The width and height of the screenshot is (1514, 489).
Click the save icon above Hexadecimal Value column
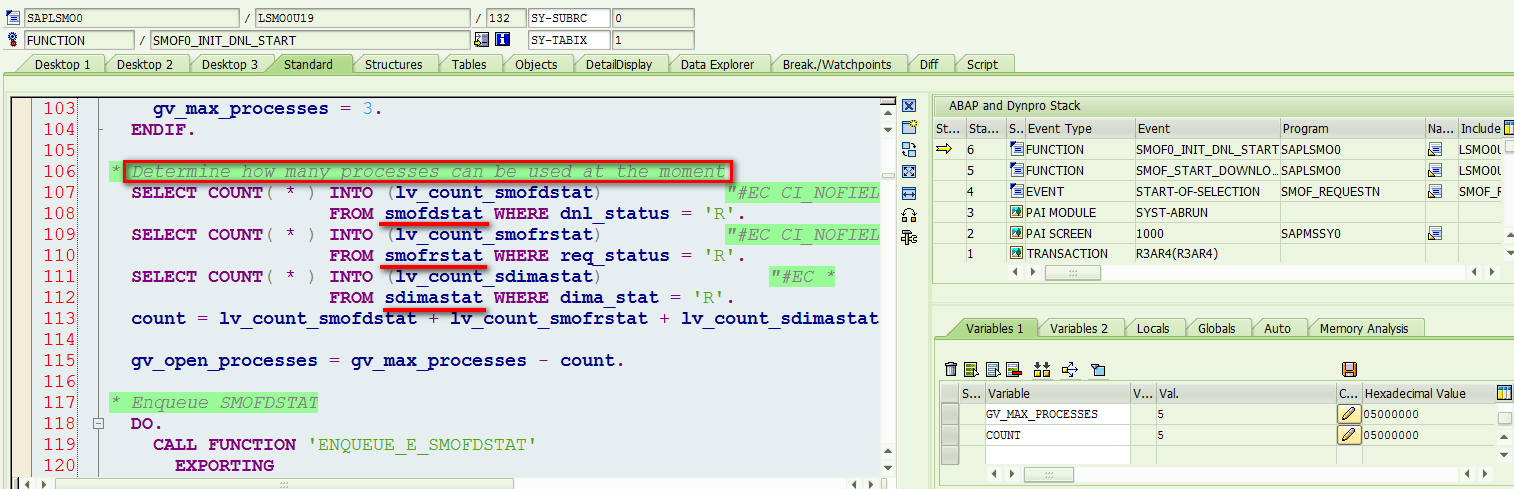(1349, 370)
